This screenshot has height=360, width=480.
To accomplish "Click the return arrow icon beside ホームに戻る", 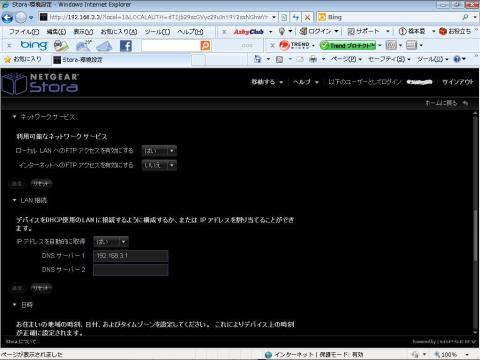I will pos(466,103).
